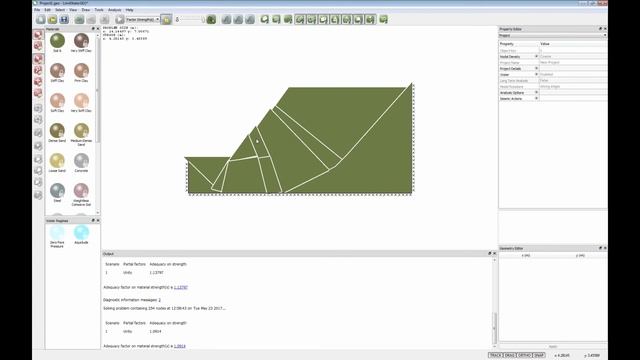Open the Project selector in Property Editor
This screenshot has height=360, width=640.
click(x=553, y=36)
